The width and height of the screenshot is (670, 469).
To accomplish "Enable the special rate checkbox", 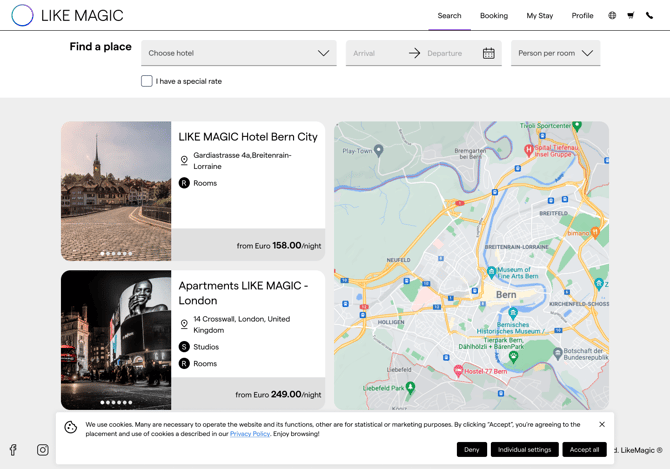I will (x=147, y=81).
